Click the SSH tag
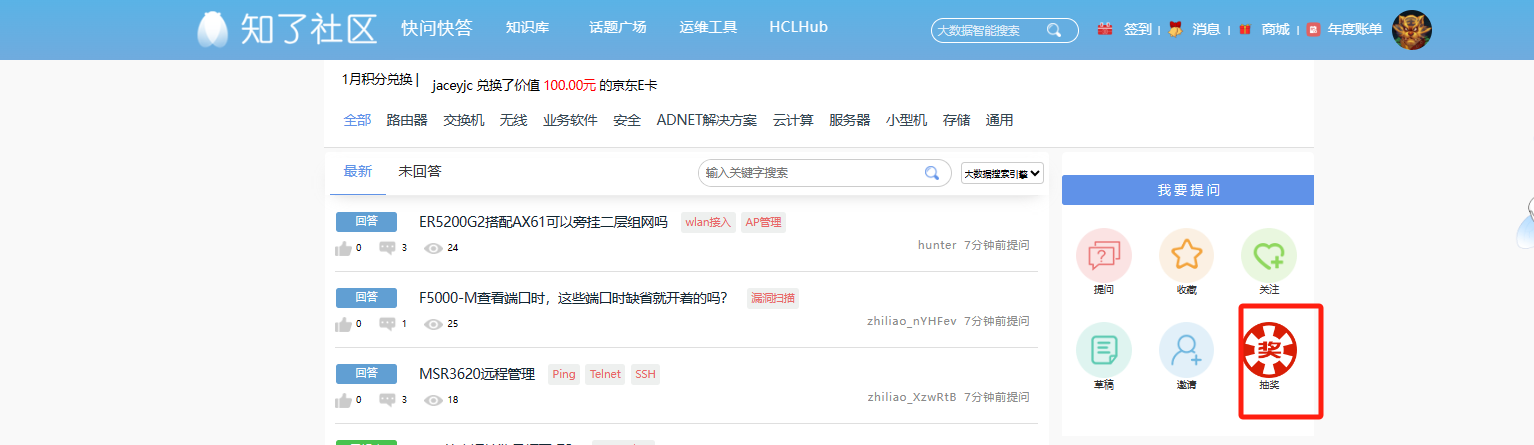Viewport: 1534px width, 445px height. tap(646, 374)
